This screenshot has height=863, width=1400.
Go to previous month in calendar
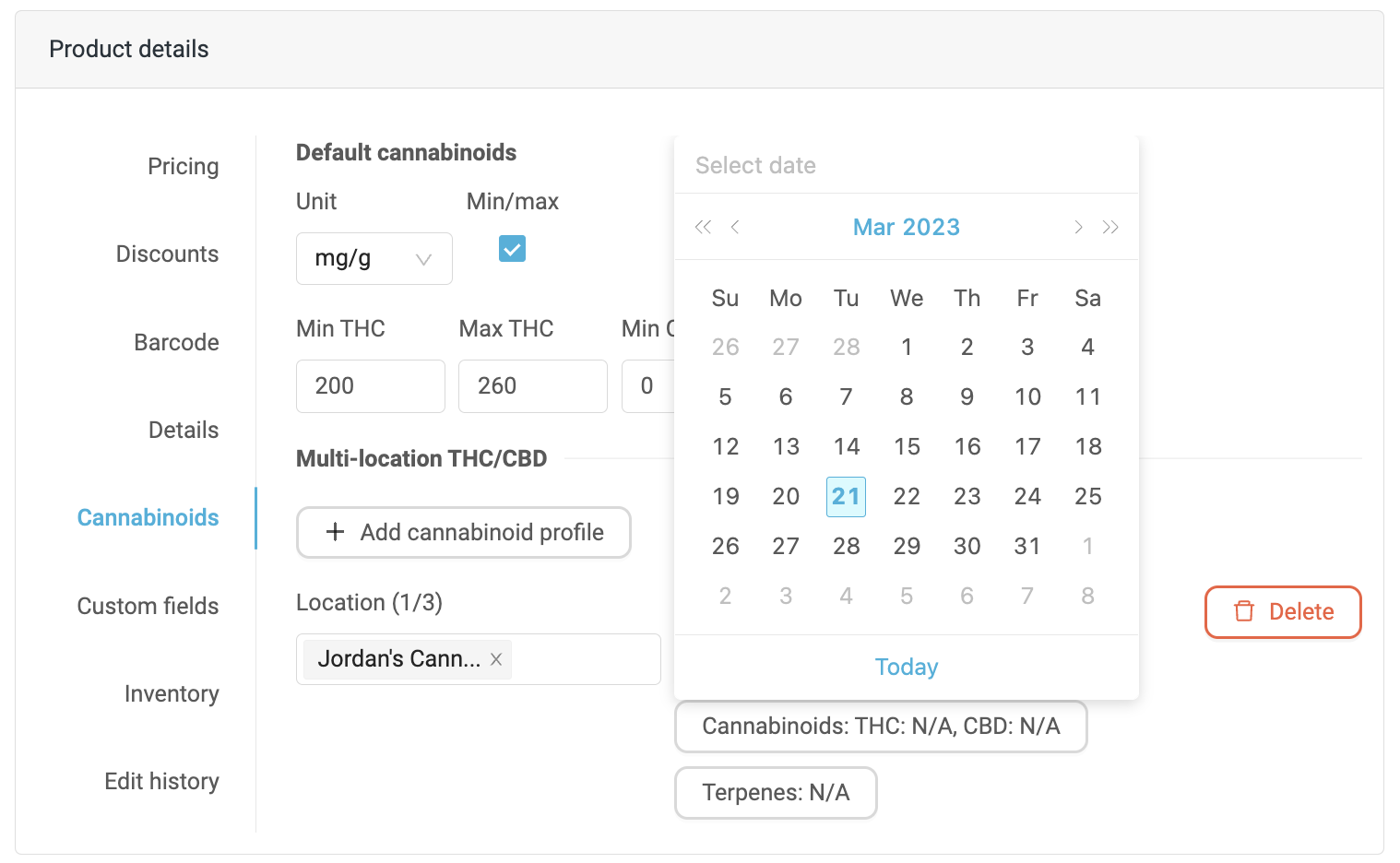[x=735, y=228]
